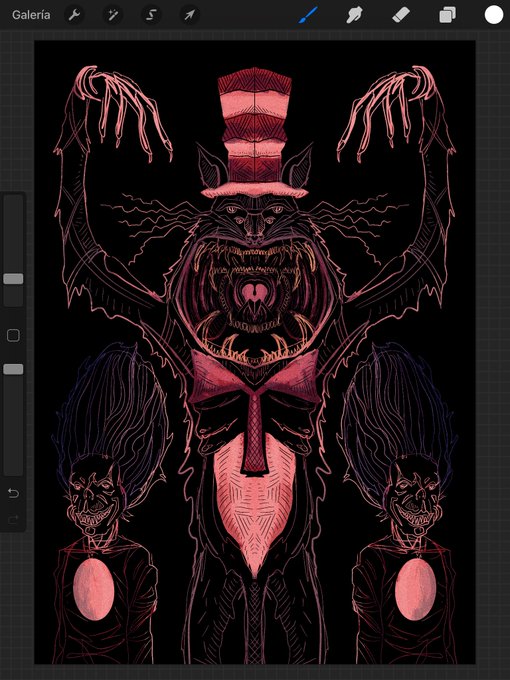Tap the undo arrow

[13, 493]
